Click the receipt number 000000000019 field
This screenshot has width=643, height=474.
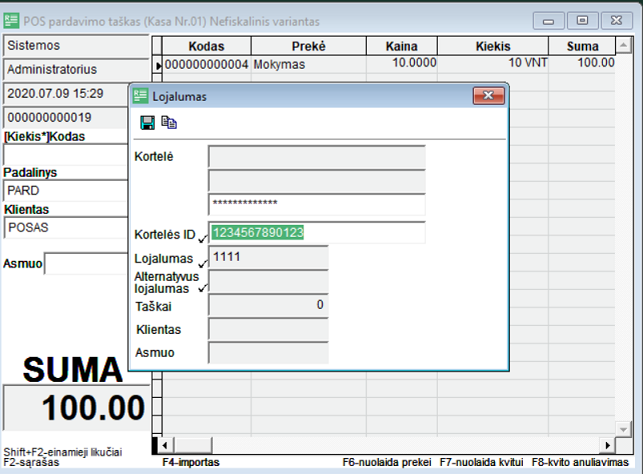[66, 118]
